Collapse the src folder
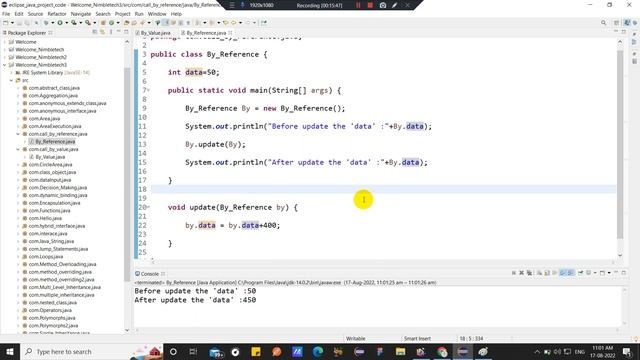Screen dimensions: 640x360 tap(11, 80)
